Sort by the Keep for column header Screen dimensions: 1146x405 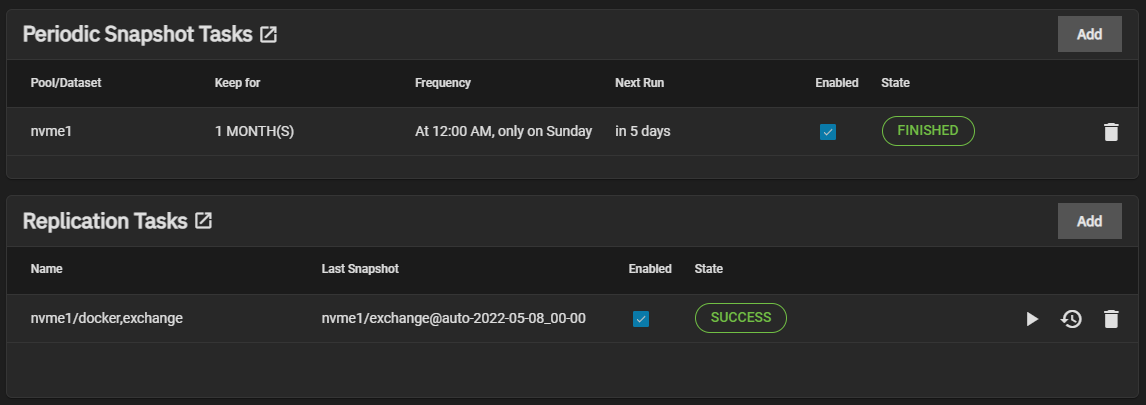pos(237,83)
